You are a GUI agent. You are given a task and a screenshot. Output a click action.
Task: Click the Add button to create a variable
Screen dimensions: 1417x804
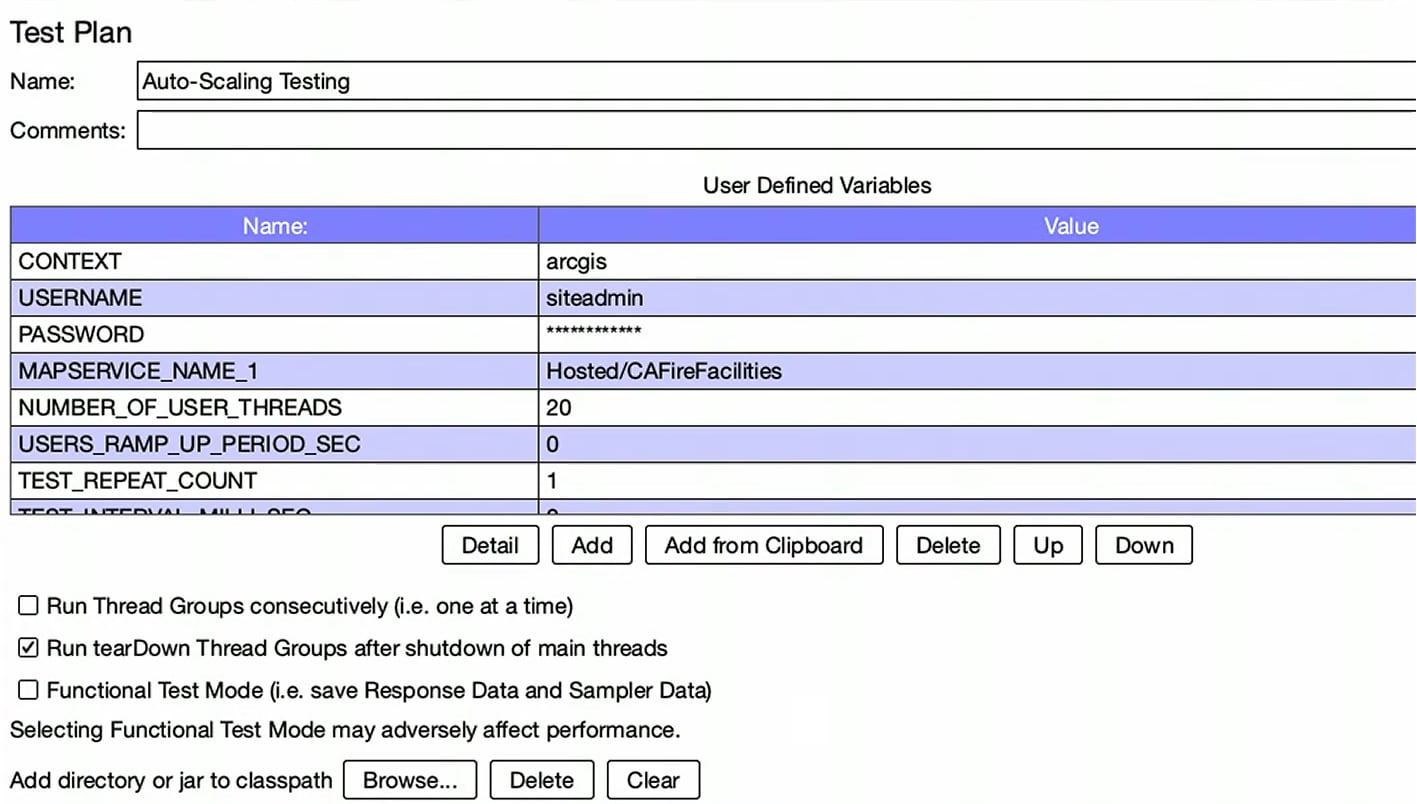[591, 545]
